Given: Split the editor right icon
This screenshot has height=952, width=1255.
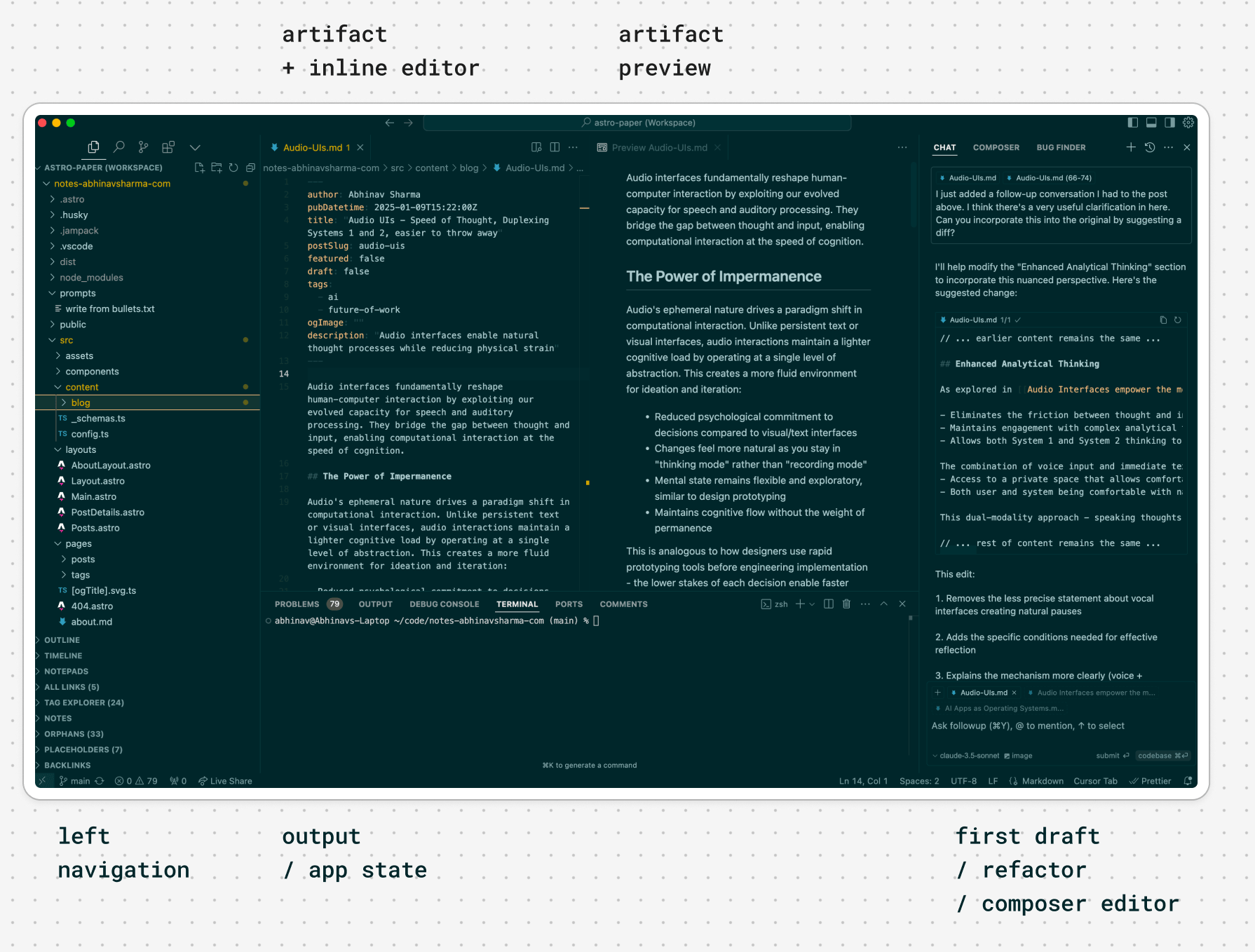Looking at the screenshot, I should pyautogui.click(x=555, y=147).
